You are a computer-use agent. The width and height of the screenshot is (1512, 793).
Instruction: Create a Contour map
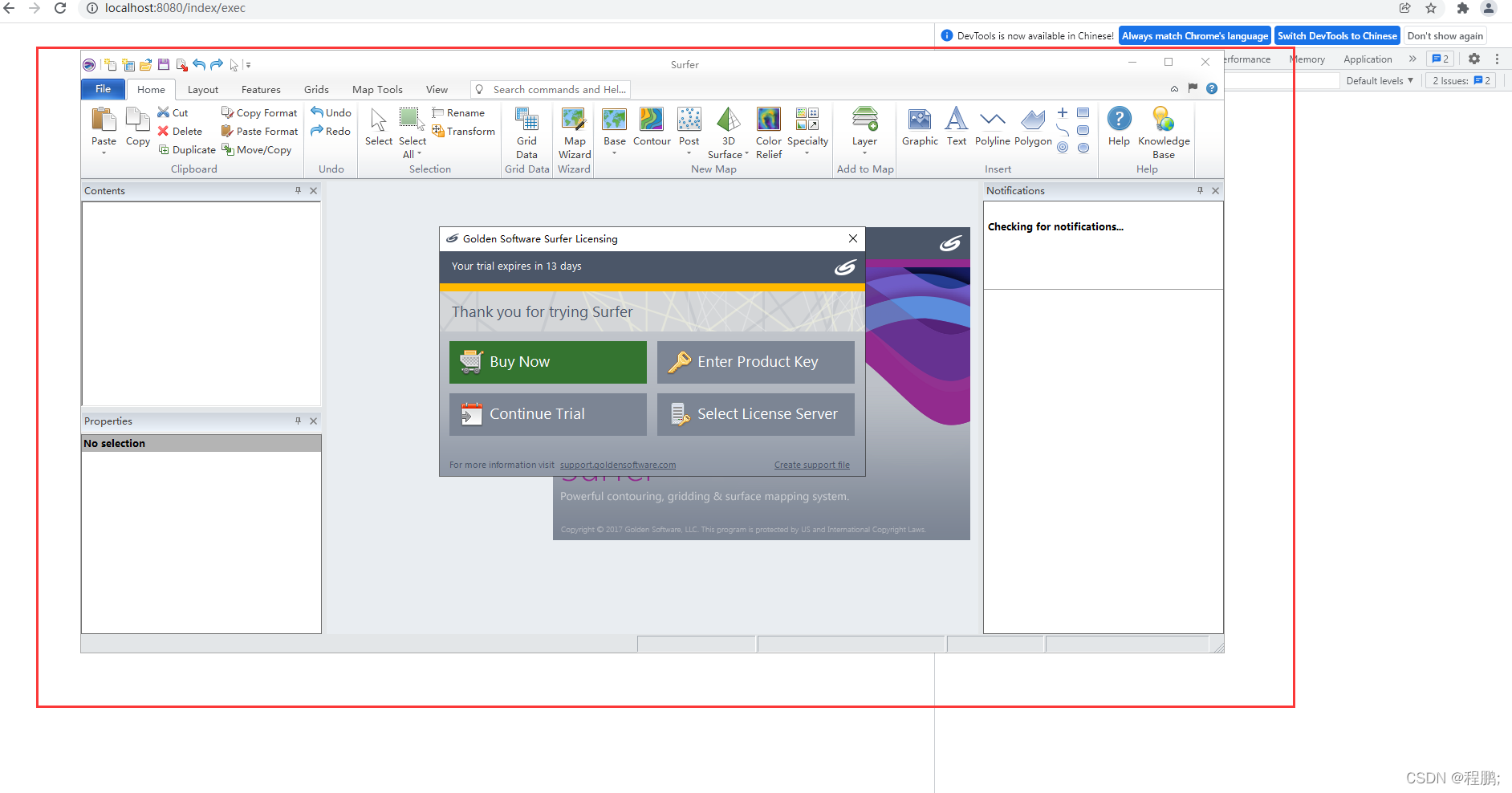pos(652,127)
